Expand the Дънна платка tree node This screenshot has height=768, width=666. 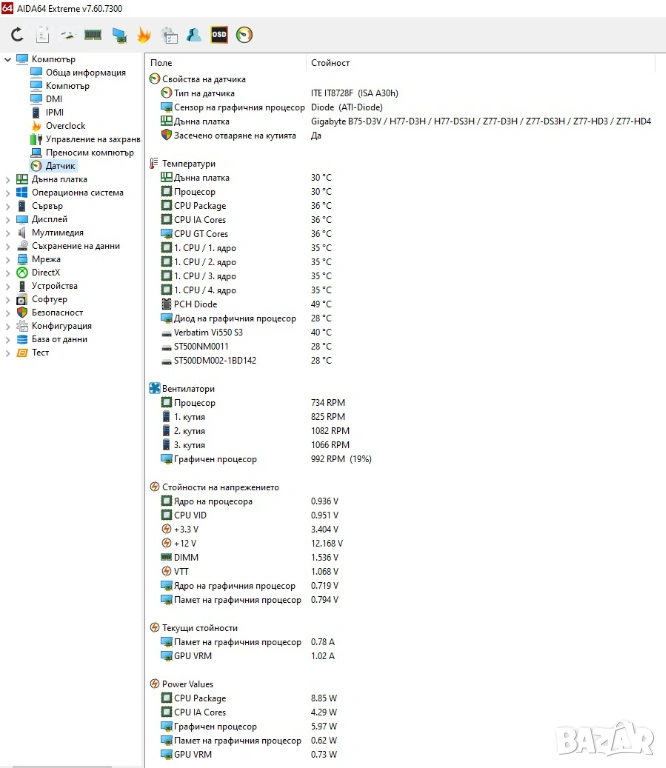tap(8, 179)
